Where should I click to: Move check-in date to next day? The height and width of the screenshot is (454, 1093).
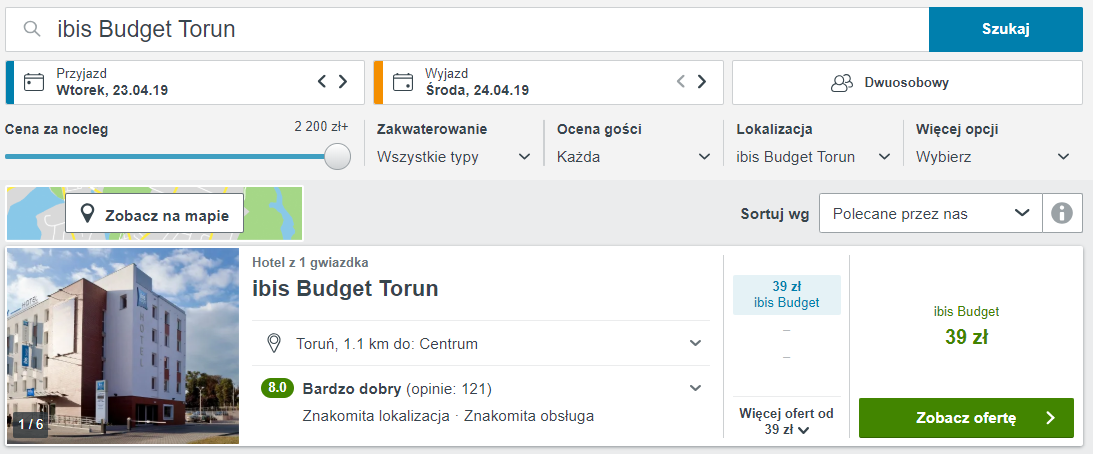coord(343,82)
